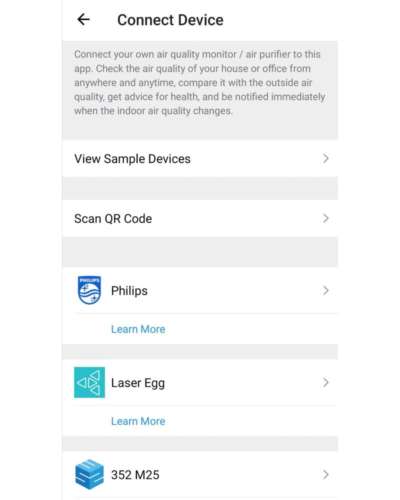Click the gray divider below Scan QR Code
Viewport: 400px width, 500px height.
click(x=200, y=252)
